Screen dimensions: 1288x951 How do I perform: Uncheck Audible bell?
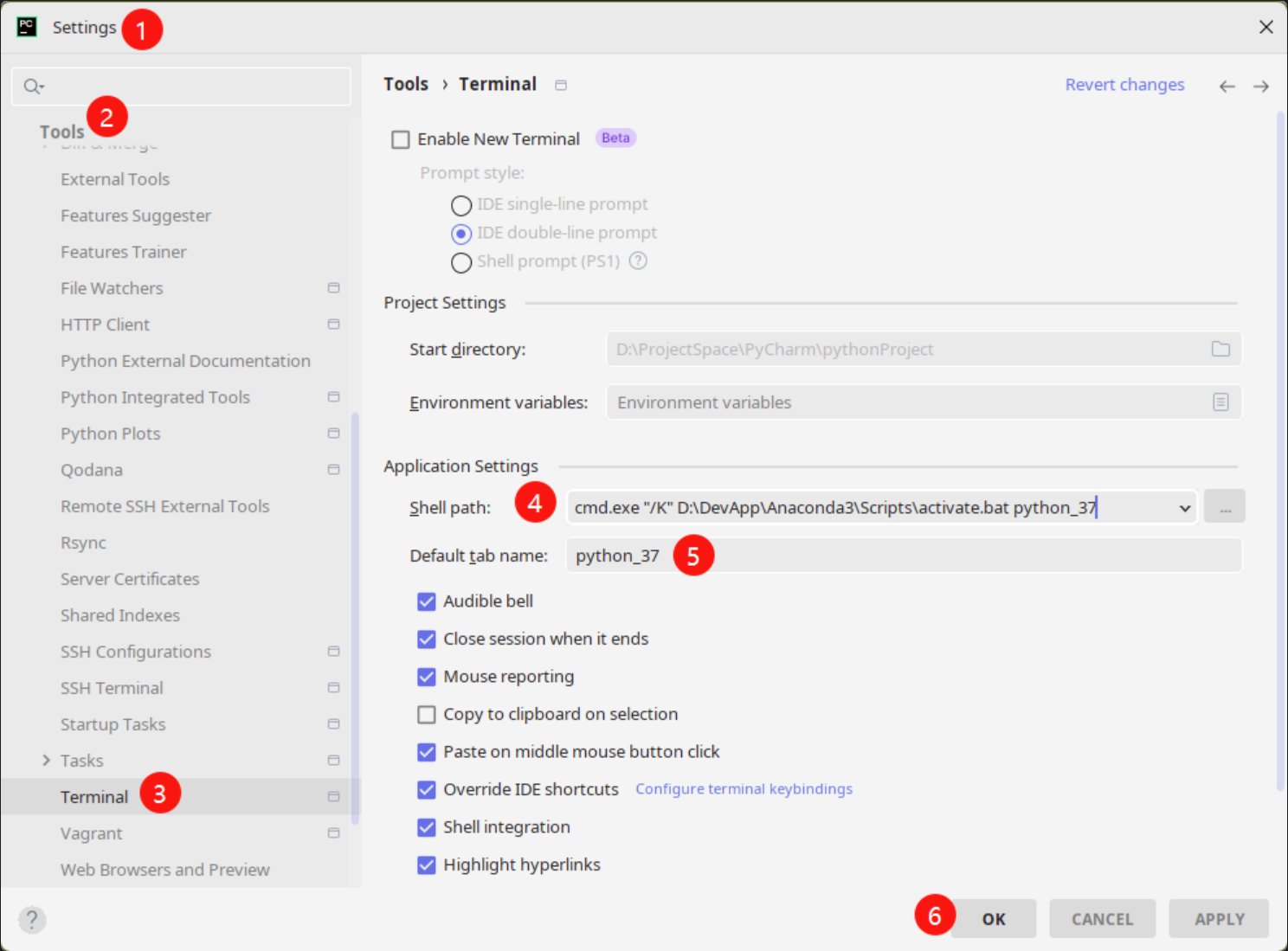click(x=427, y=601)
